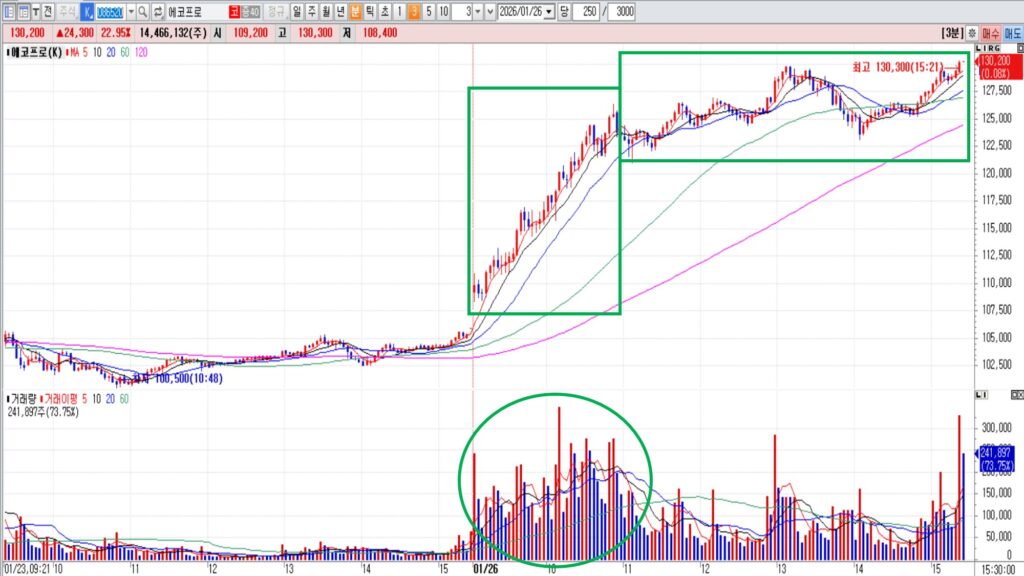Click the red 코 KOSDAQ badge icon

click(233, 12)
